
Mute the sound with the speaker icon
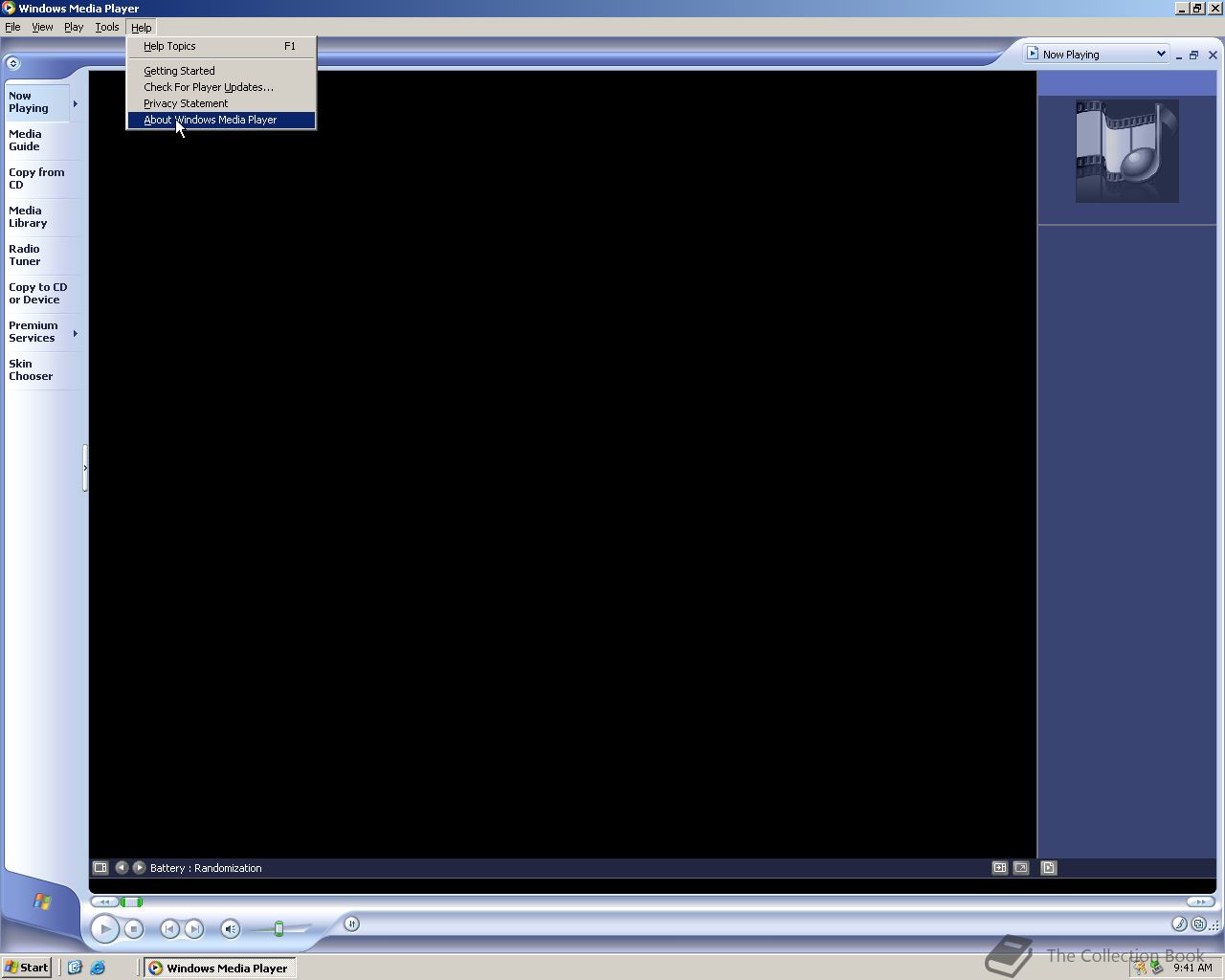point(230,928)
